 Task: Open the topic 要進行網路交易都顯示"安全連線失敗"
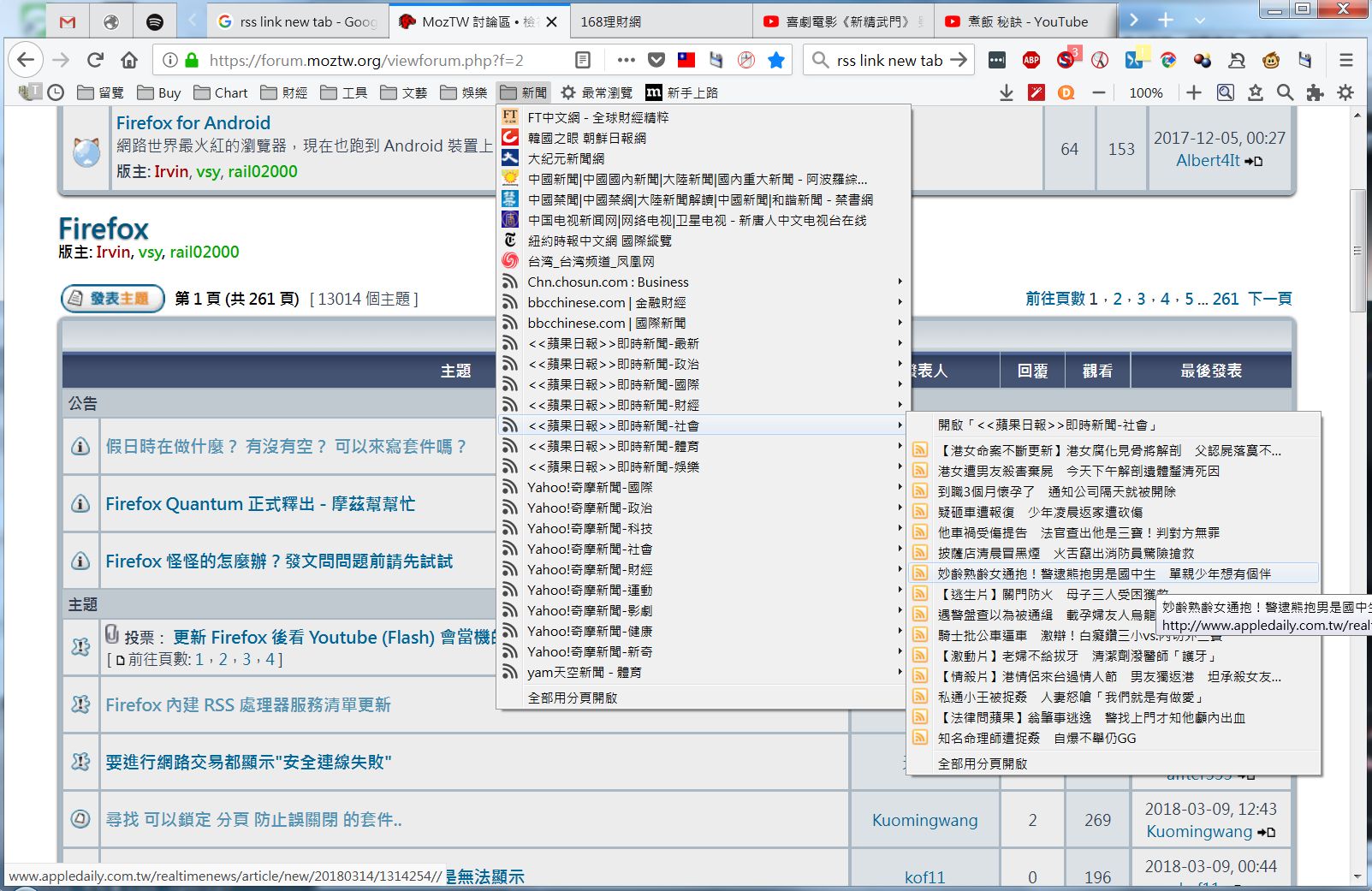[x=248, y=763]
